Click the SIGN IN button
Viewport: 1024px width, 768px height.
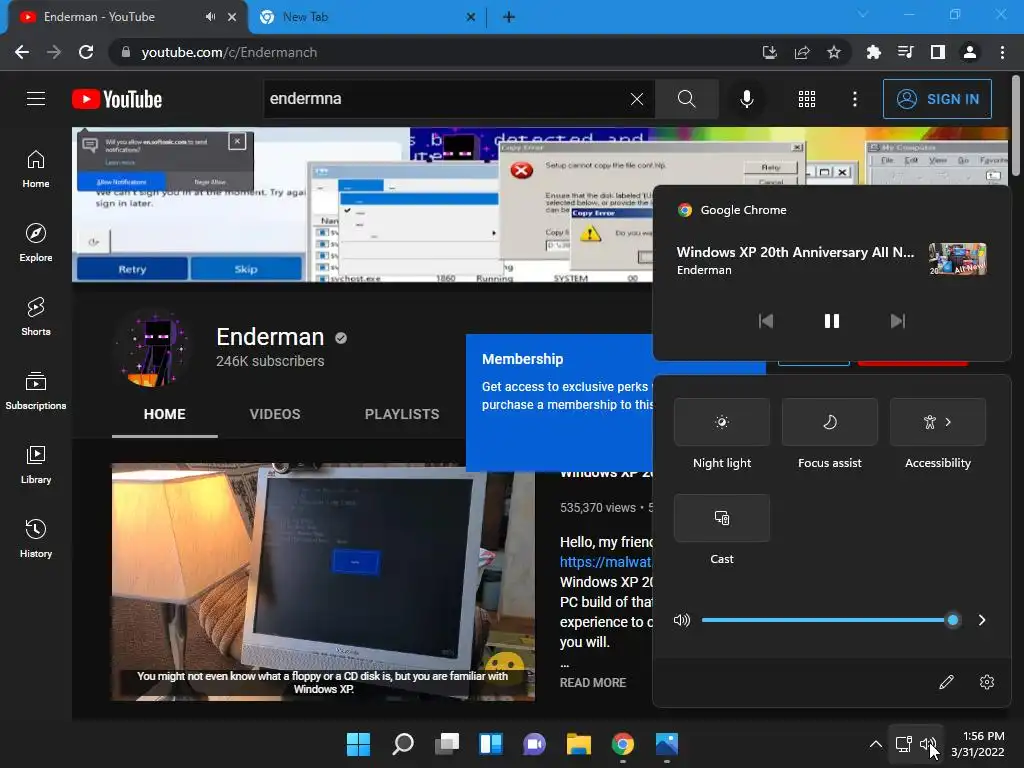tap(937, 99)
